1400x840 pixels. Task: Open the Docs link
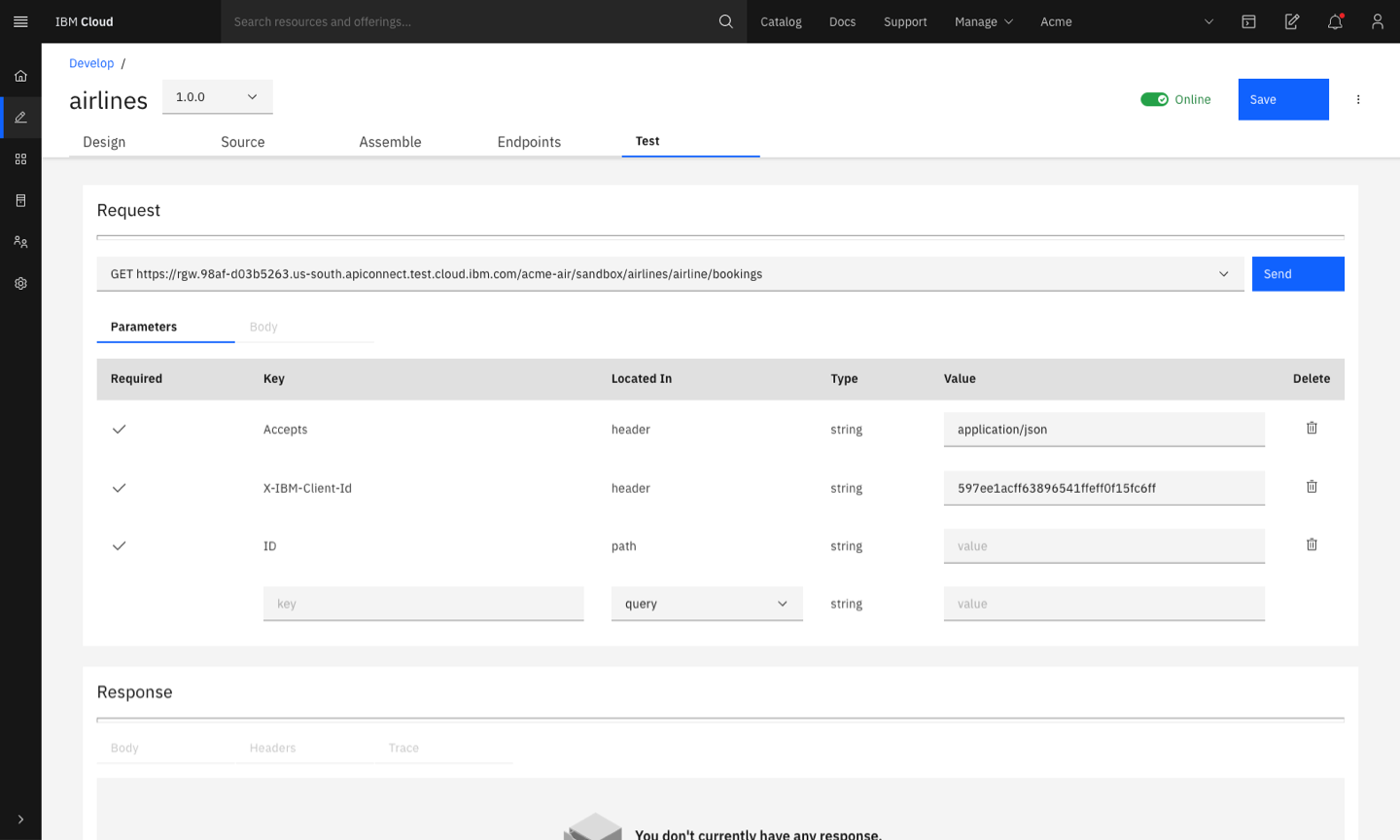842,21
